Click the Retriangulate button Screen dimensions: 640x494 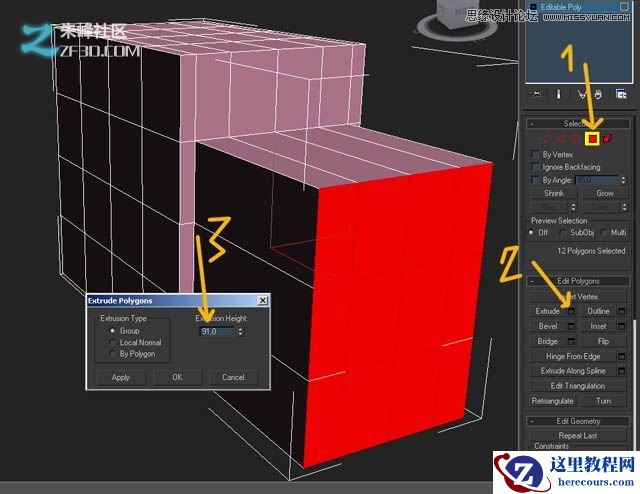[553, 401]
